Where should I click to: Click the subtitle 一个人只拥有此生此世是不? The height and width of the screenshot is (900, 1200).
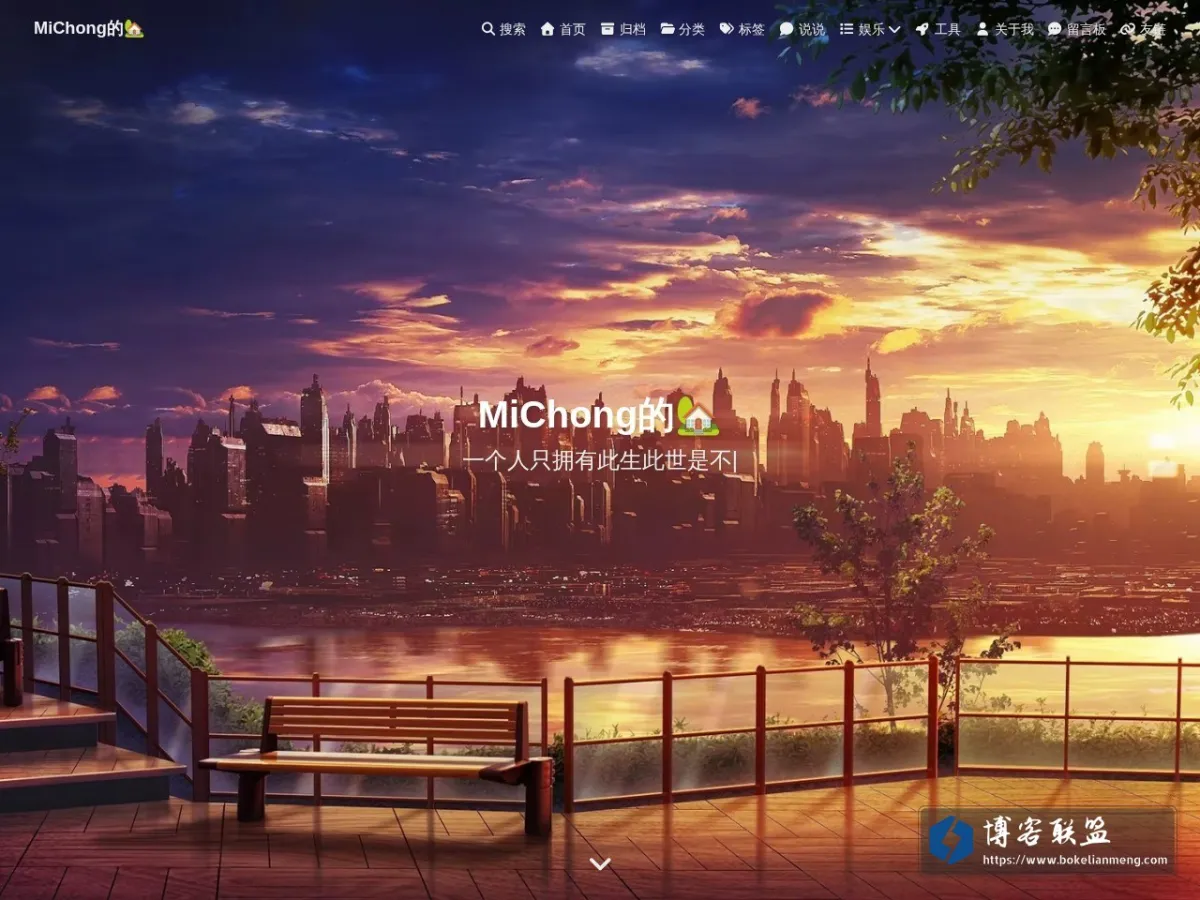(598, 460)
